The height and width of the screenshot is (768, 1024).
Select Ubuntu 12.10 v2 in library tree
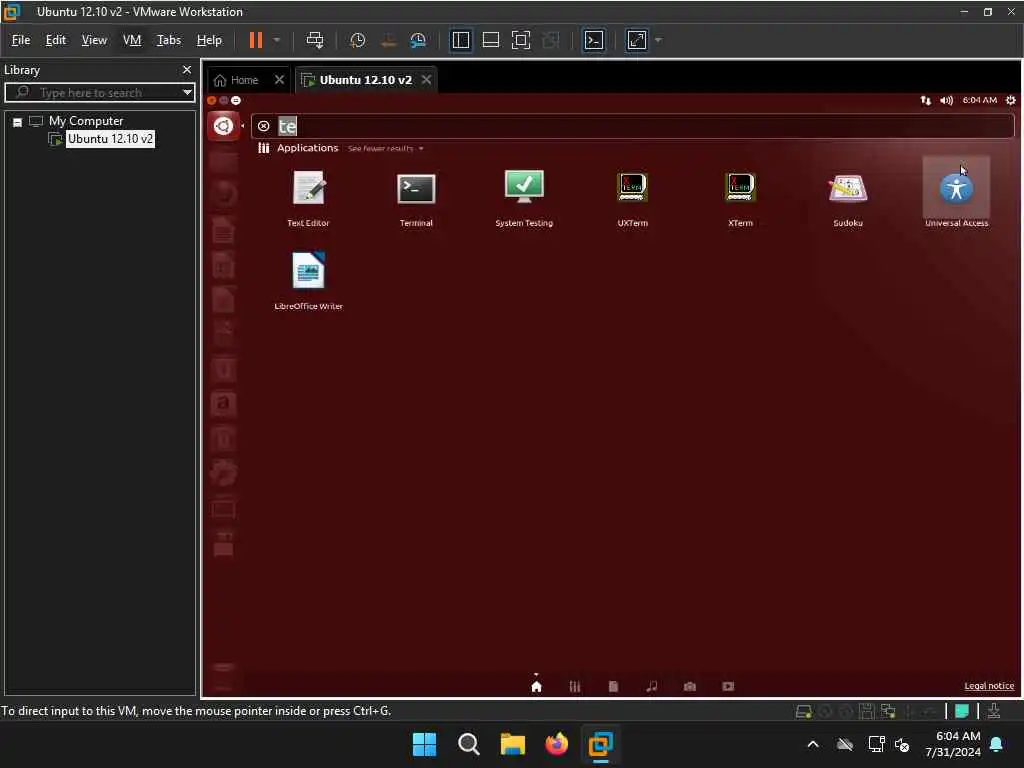[x=110, y=138]
